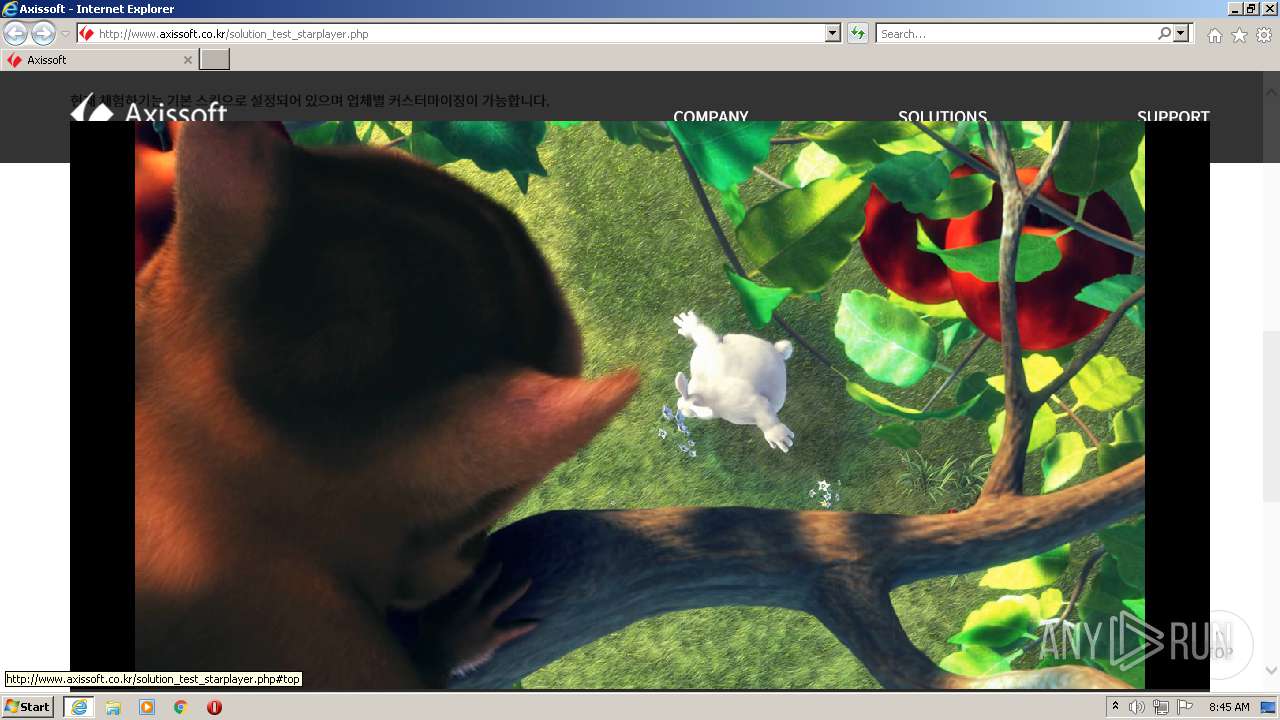The height and width of the screenshot is (720, 1280).
Task: Click the magnifier search icon
Action: pyautogui.click(x=1164, y=34)
